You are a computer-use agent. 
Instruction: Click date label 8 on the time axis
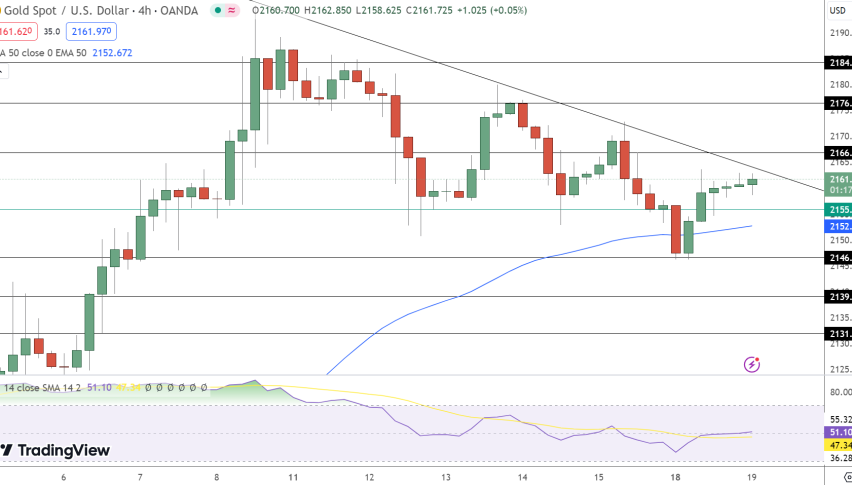217,477
